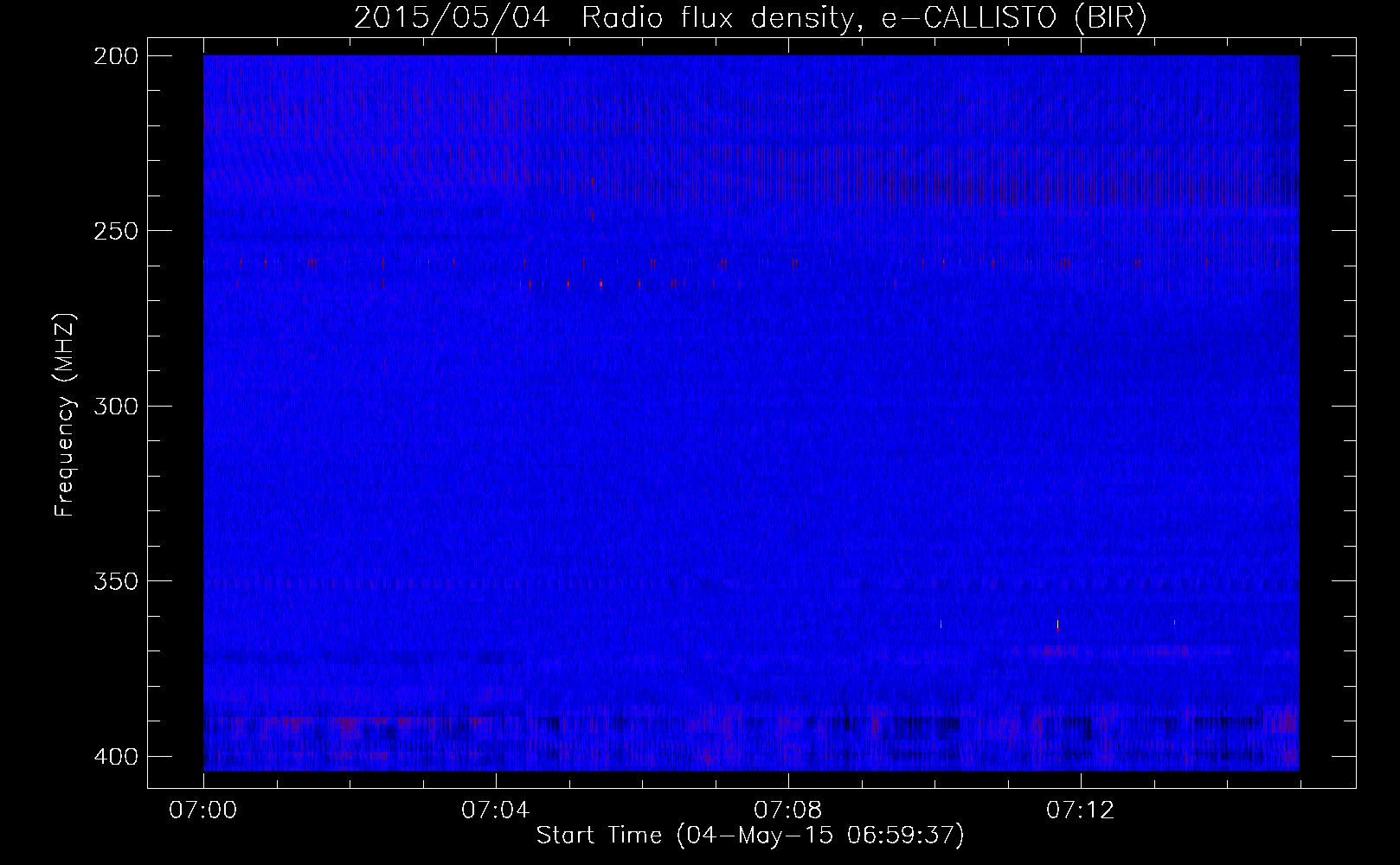Image resolution: width=1400 pixels, height=865 pixels.
Task: Click the 07:04 time tick label
Action: click(x=496, y=811)
